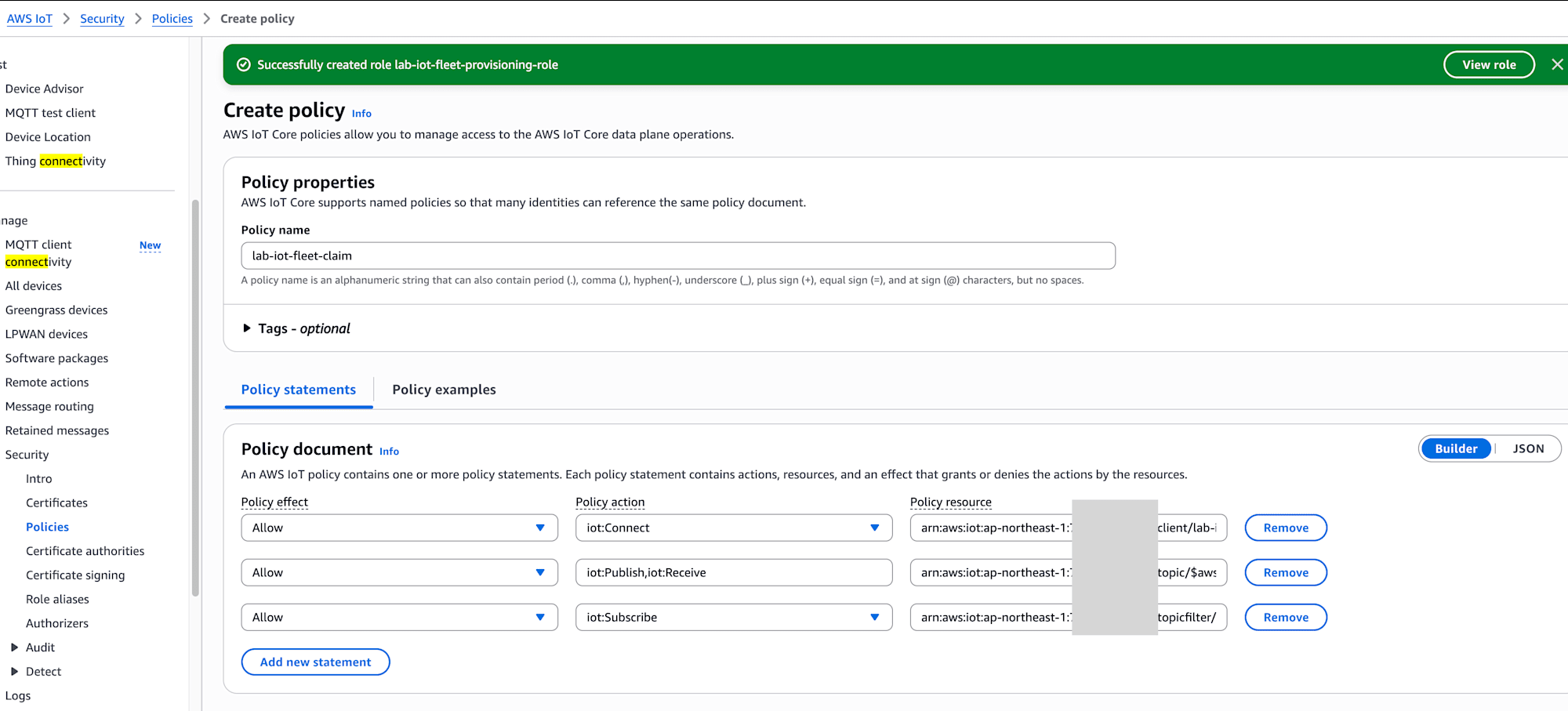The height and width of the screenshot is (711, 1568).
Task: Select Builder editor mode
Action: coord(1456,448)
